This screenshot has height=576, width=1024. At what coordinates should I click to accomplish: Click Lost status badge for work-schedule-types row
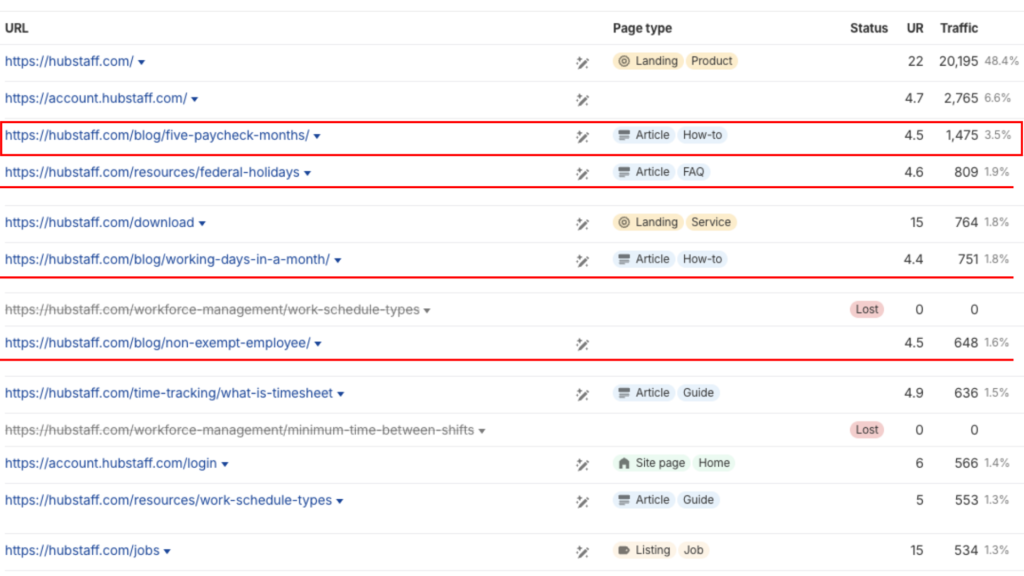pyautogui.click(x=867, y=310)
